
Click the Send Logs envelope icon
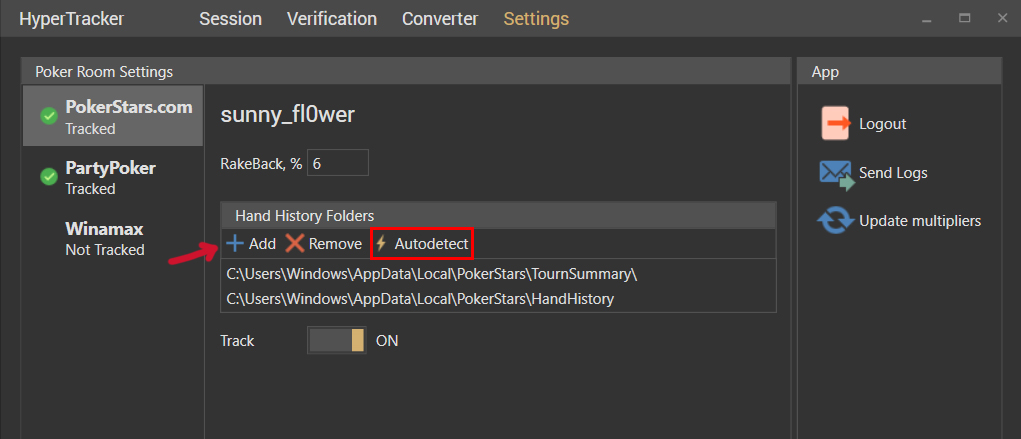tap(836, 174)
